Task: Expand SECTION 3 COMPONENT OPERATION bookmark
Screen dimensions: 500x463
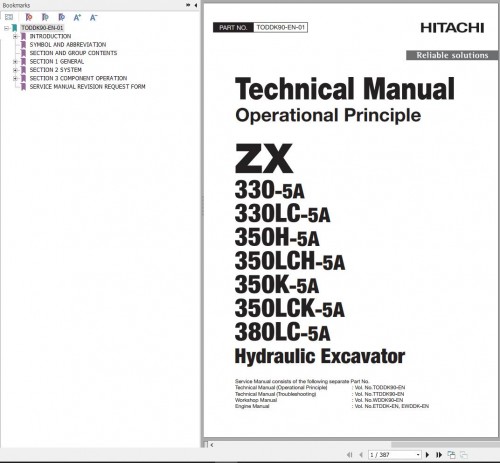Action: (x=15, y=78)
